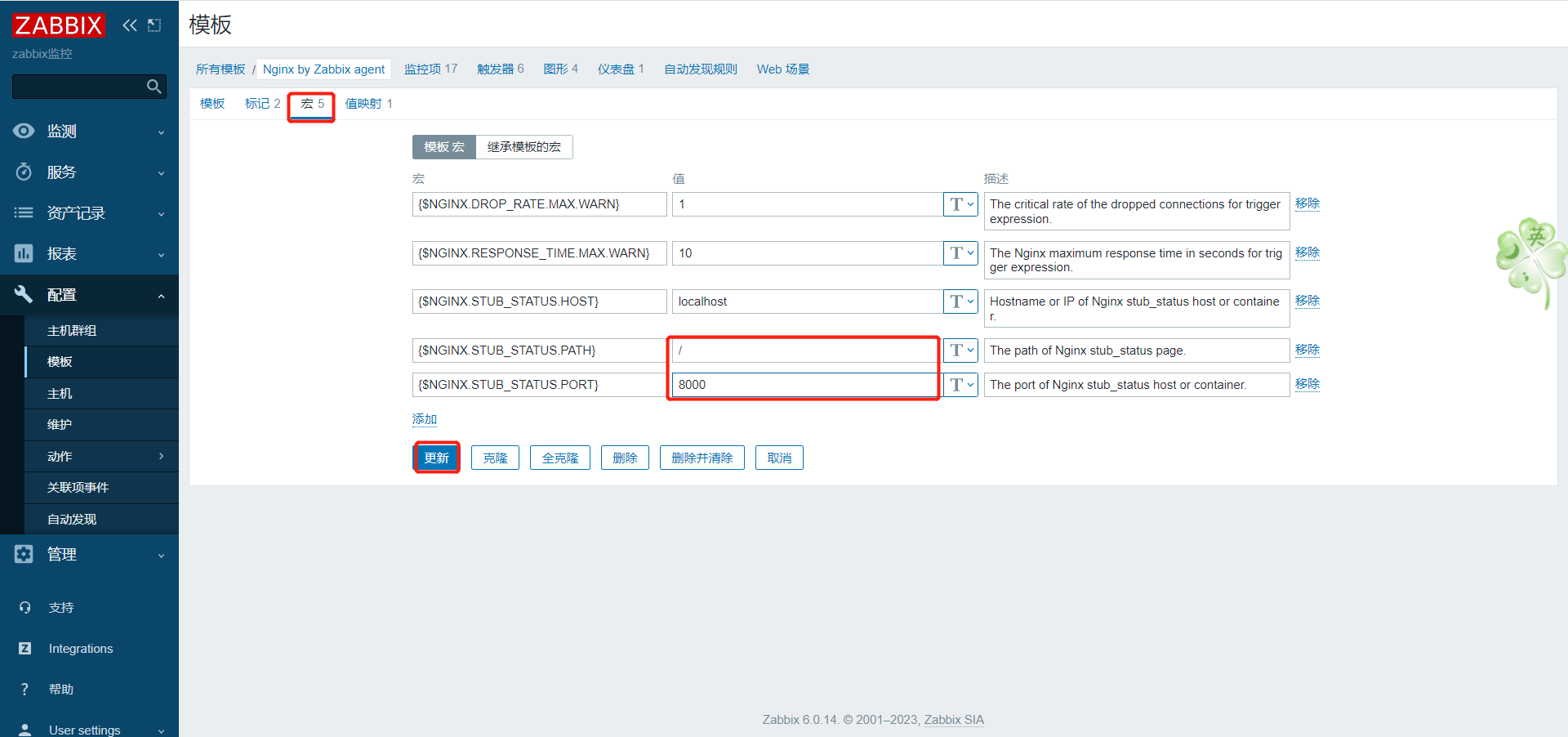
Task: Select the 继承模板的宏 toggle option
Action: click(x=524, y=147)
